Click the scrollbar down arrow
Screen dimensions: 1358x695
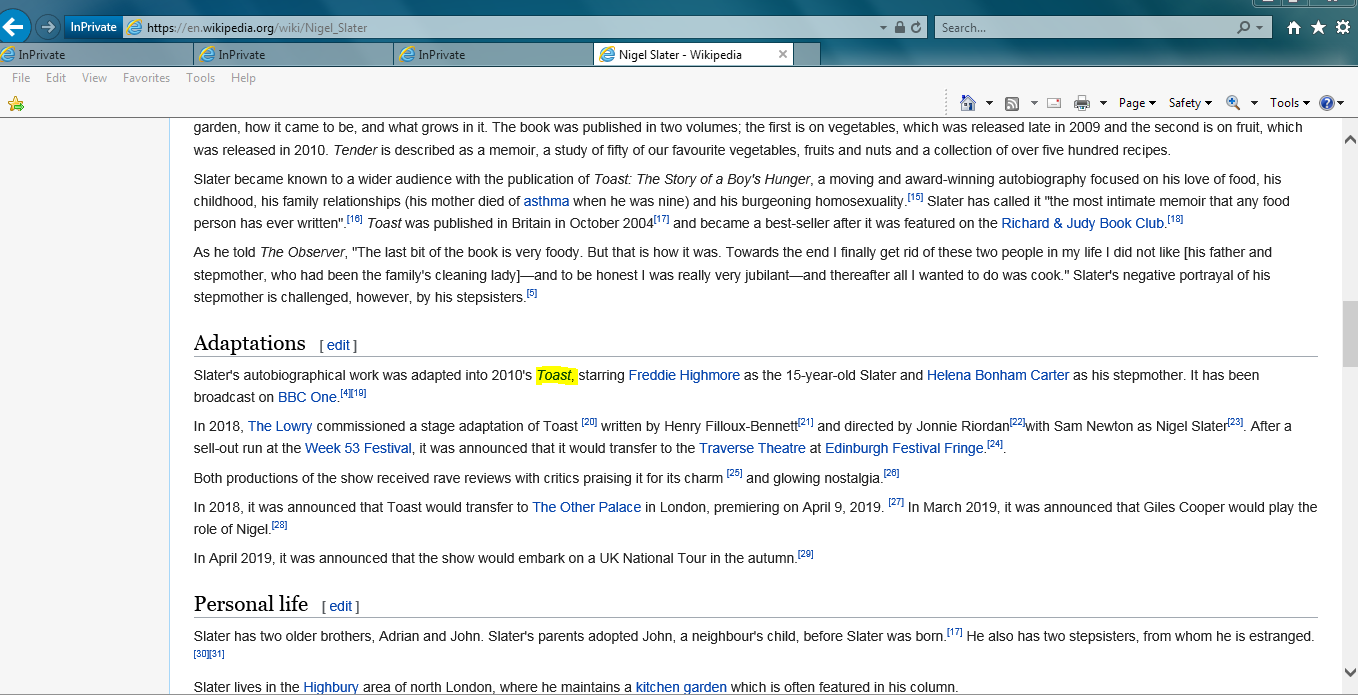pos(1349,673)
